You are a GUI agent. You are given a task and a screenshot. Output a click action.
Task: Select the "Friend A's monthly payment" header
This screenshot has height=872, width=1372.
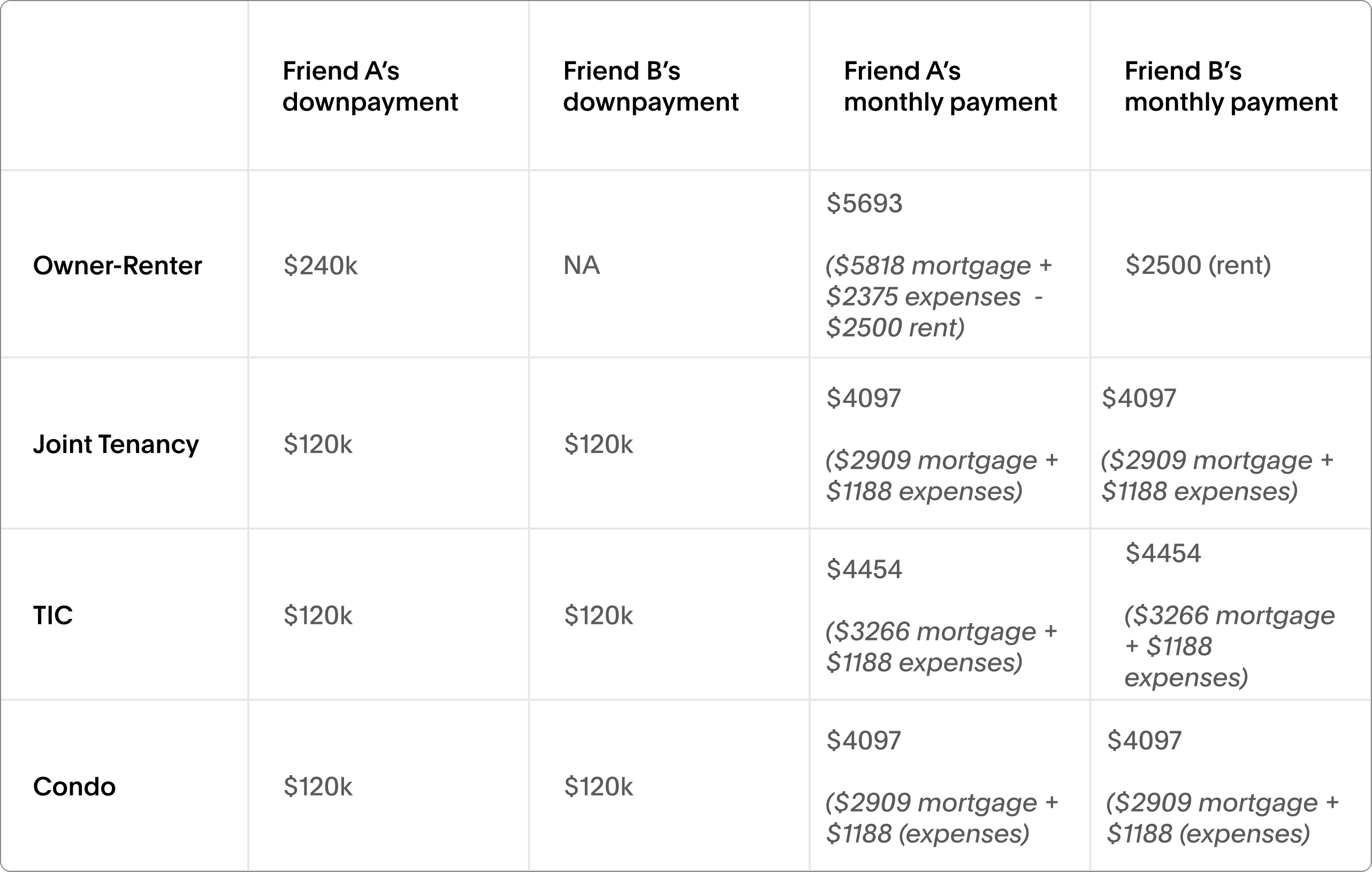tap(950, 87)
